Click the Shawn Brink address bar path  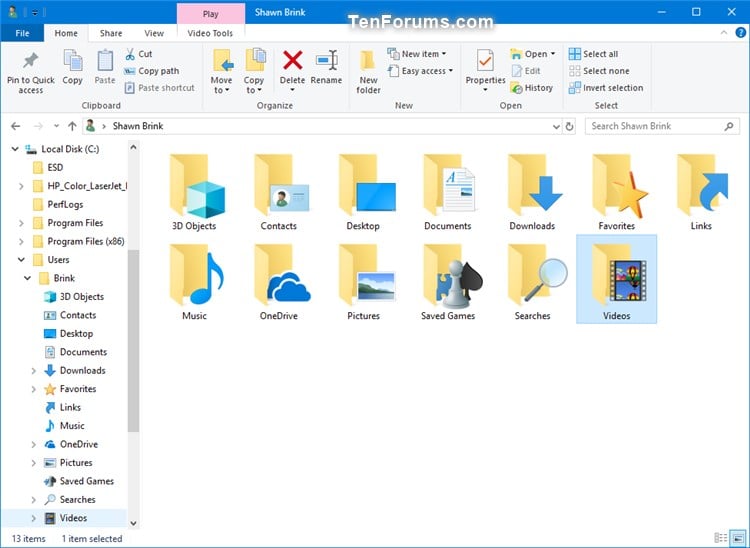pos(138,126)
